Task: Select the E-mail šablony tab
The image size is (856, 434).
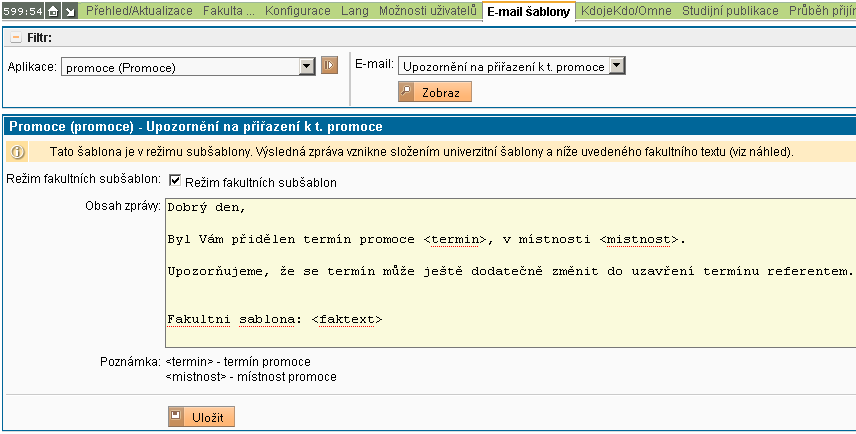Action: point(528,12)
